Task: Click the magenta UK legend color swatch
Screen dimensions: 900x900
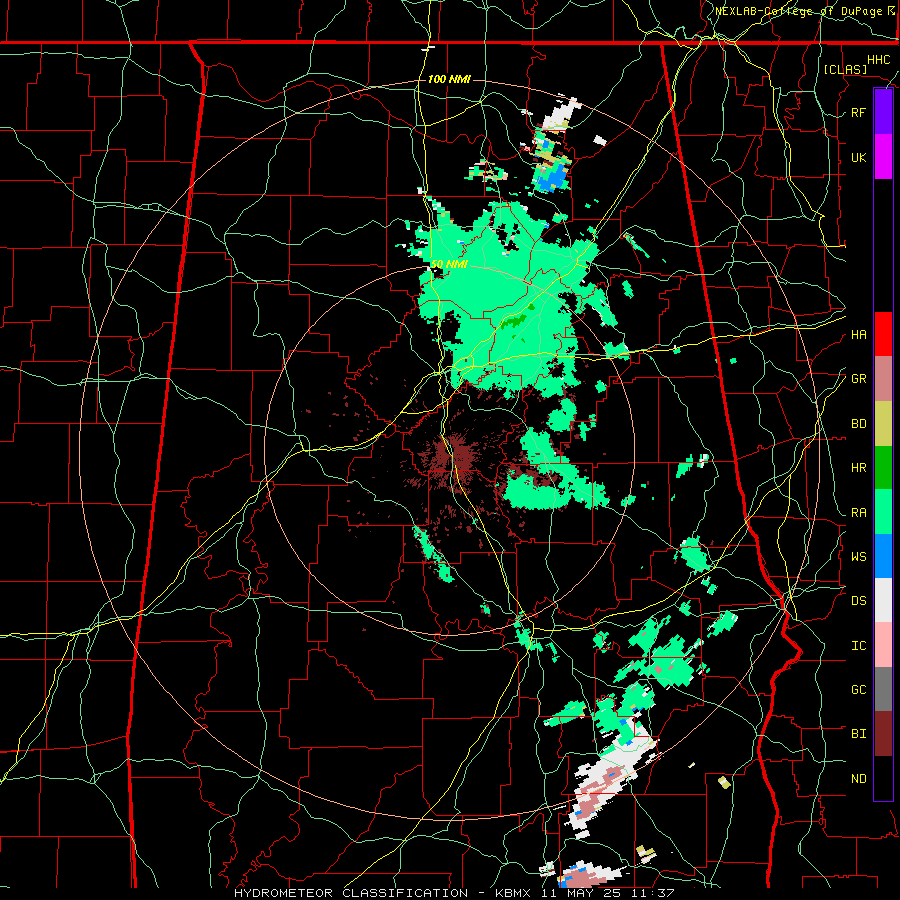Action: point(883,157)
